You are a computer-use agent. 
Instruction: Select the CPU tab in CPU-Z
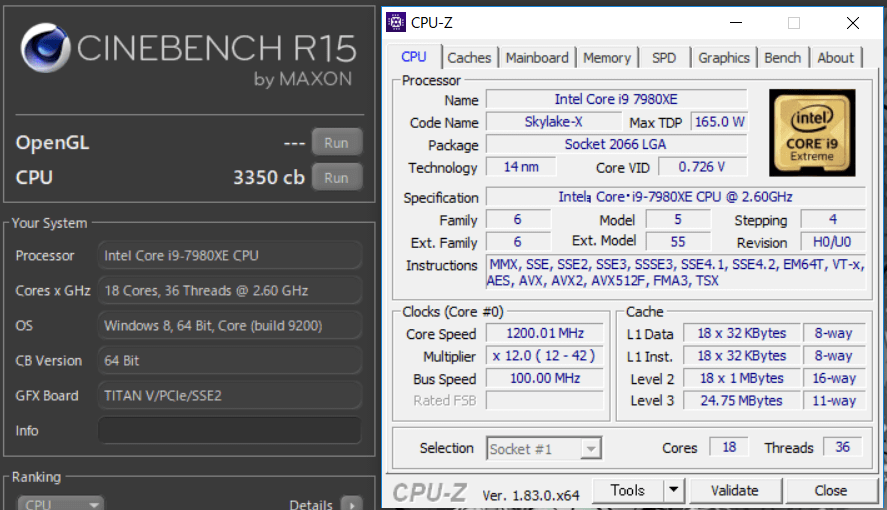pyautogui.click(x=414, y=57)
